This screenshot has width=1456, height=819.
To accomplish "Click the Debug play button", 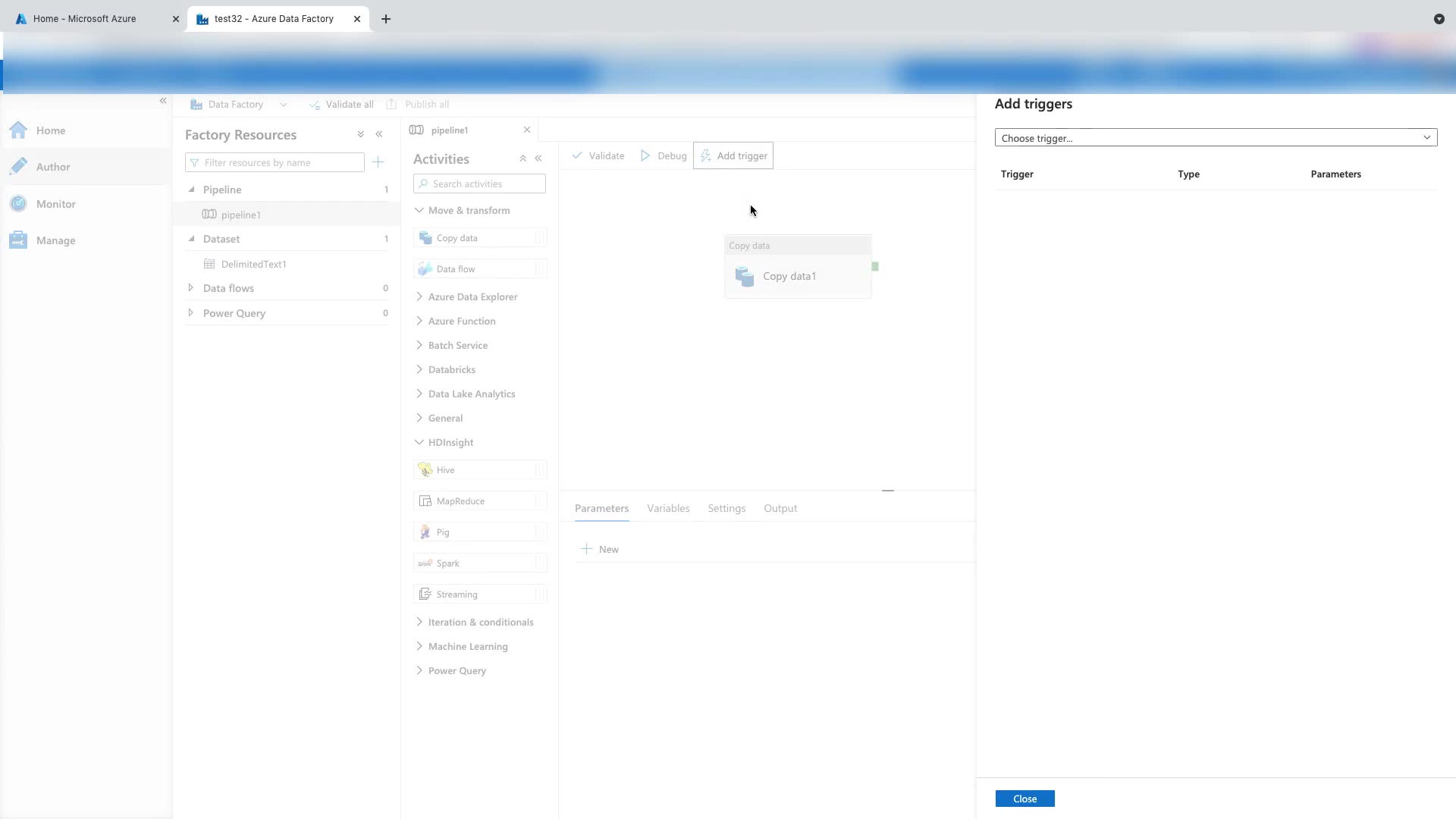I will [664, 155].
